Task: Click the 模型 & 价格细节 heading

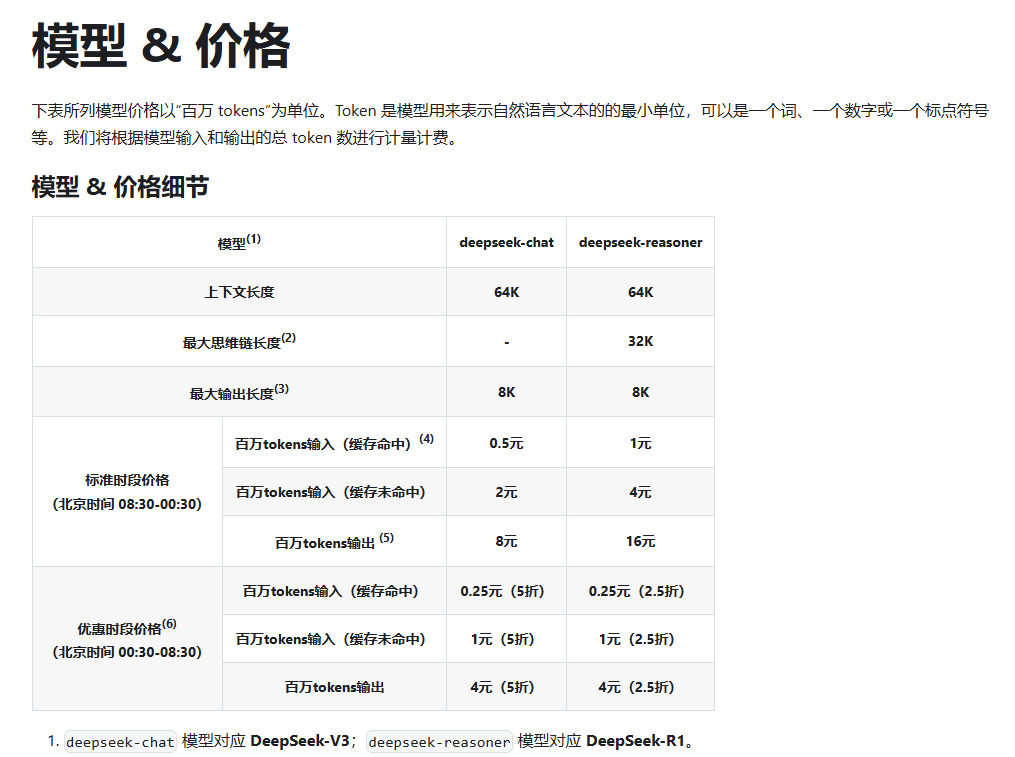Action: click(x=120, y=186)
